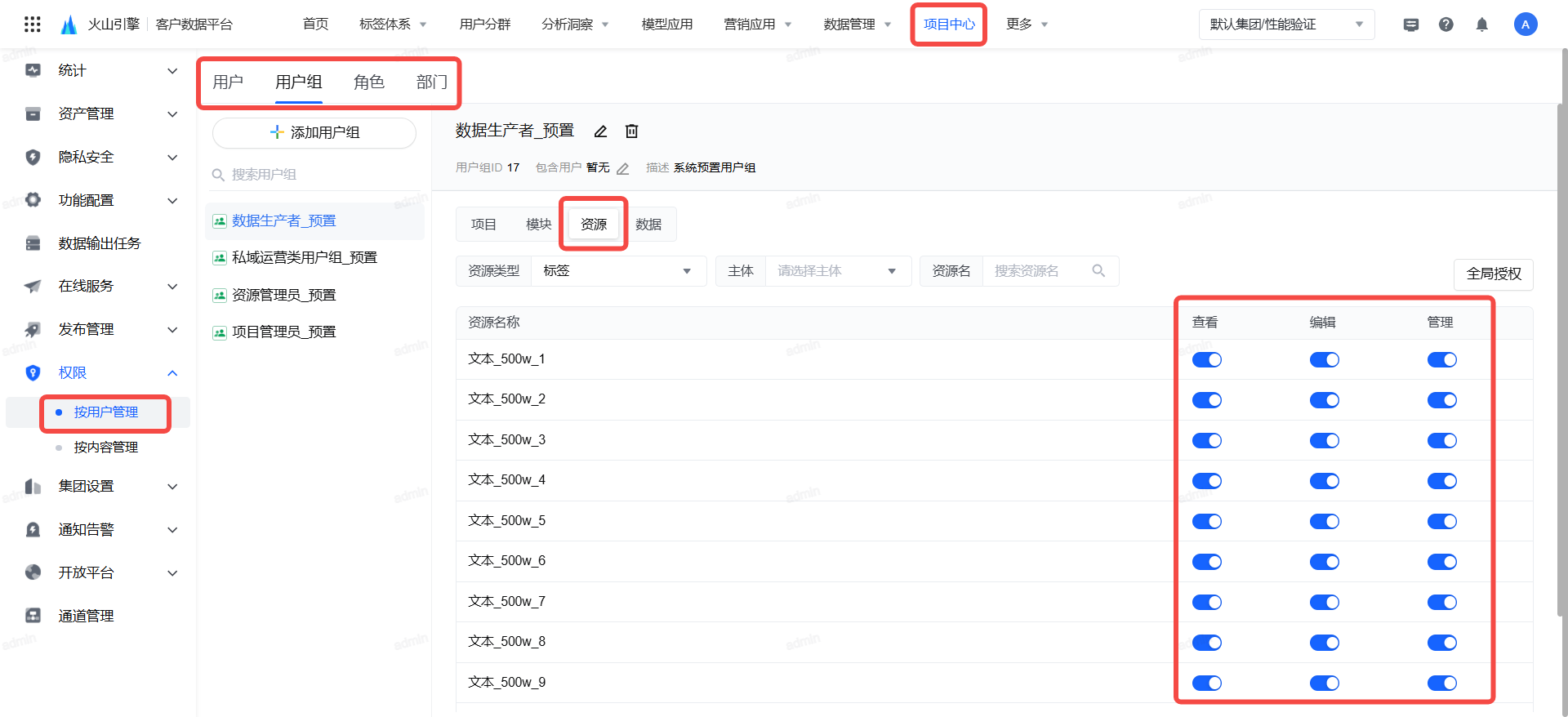The image size is (1568, 717).
Task: Click the 集团设置 building icon
Action: point(33,486)
